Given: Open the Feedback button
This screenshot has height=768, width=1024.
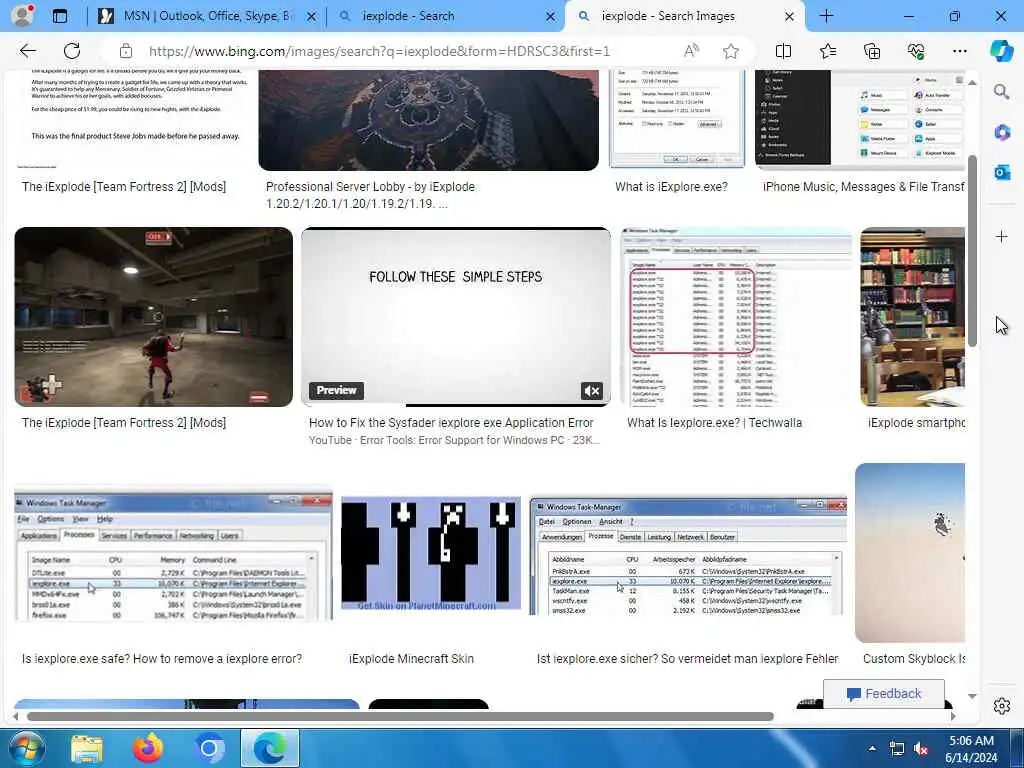Looking at the screenshot, I should tap(884, 694).
